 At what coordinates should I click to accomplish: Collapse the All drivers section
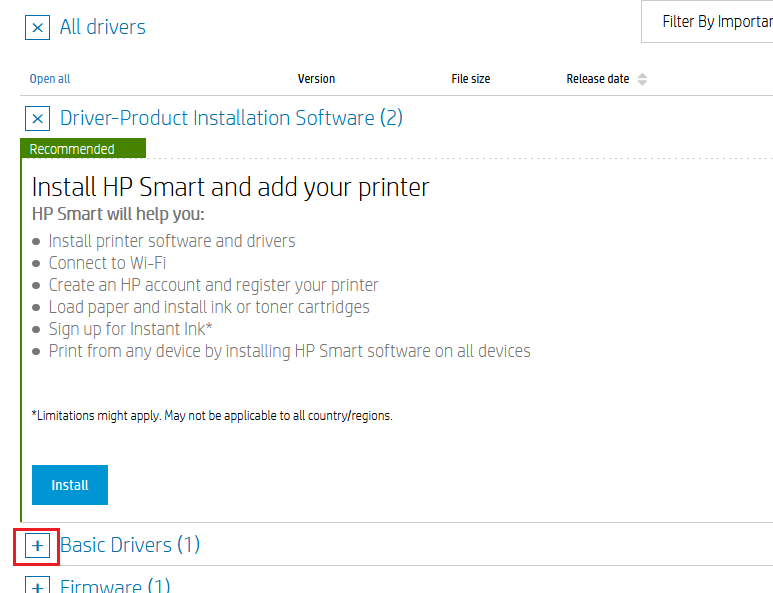37,28
